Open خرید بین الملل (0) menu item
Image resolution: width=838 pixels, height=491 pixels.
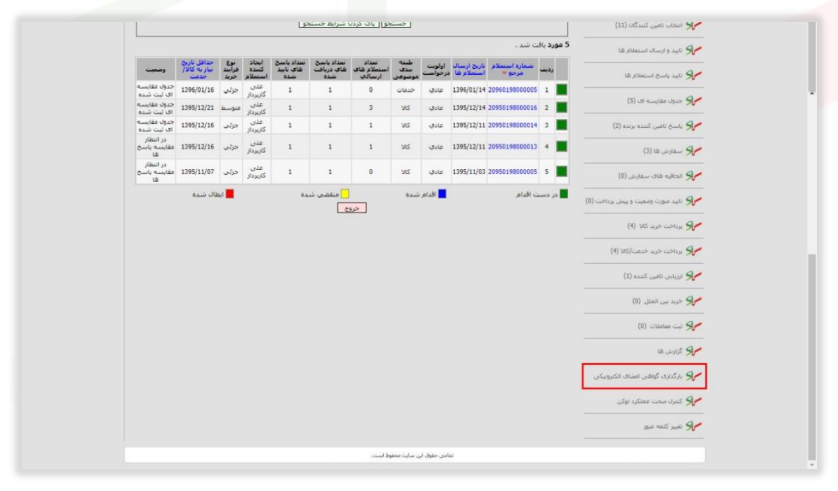click(x=657, y=301)
